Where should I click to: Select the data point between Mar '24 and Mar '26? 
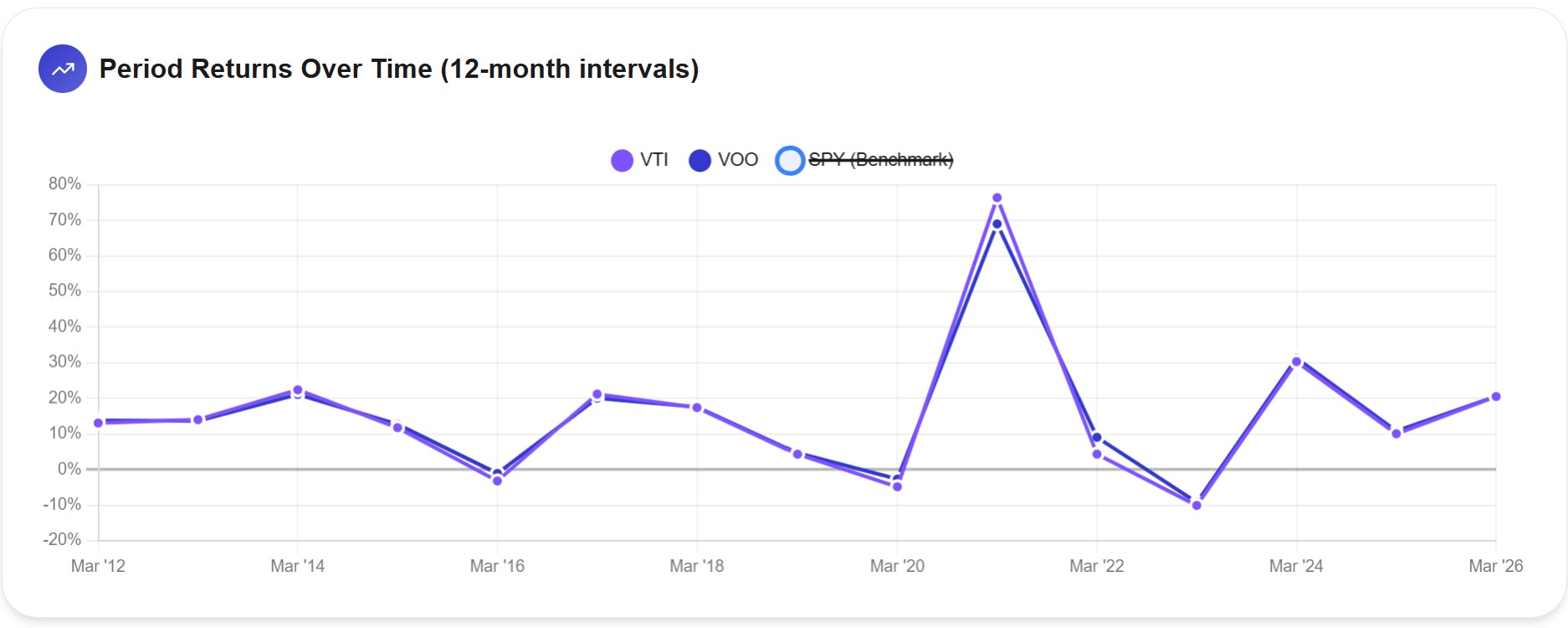[x=1396, y=433]
